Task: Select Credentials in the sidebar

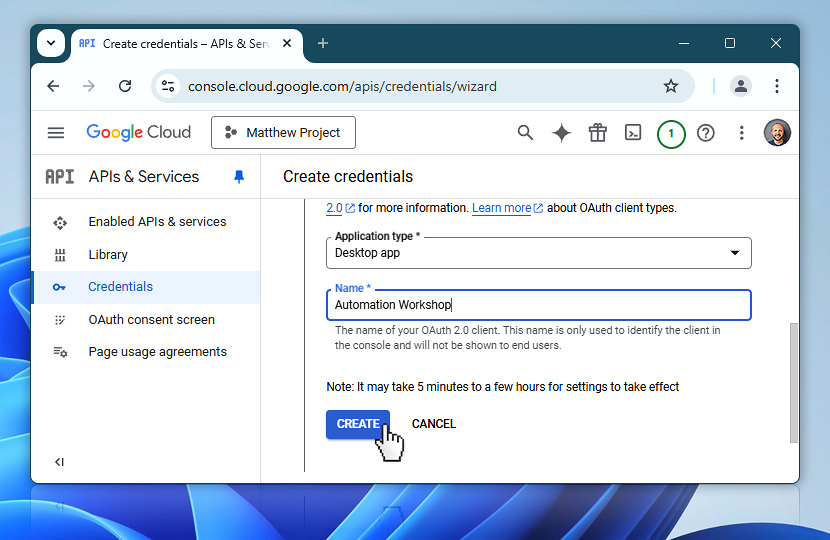Action: [x=146, y=287]
